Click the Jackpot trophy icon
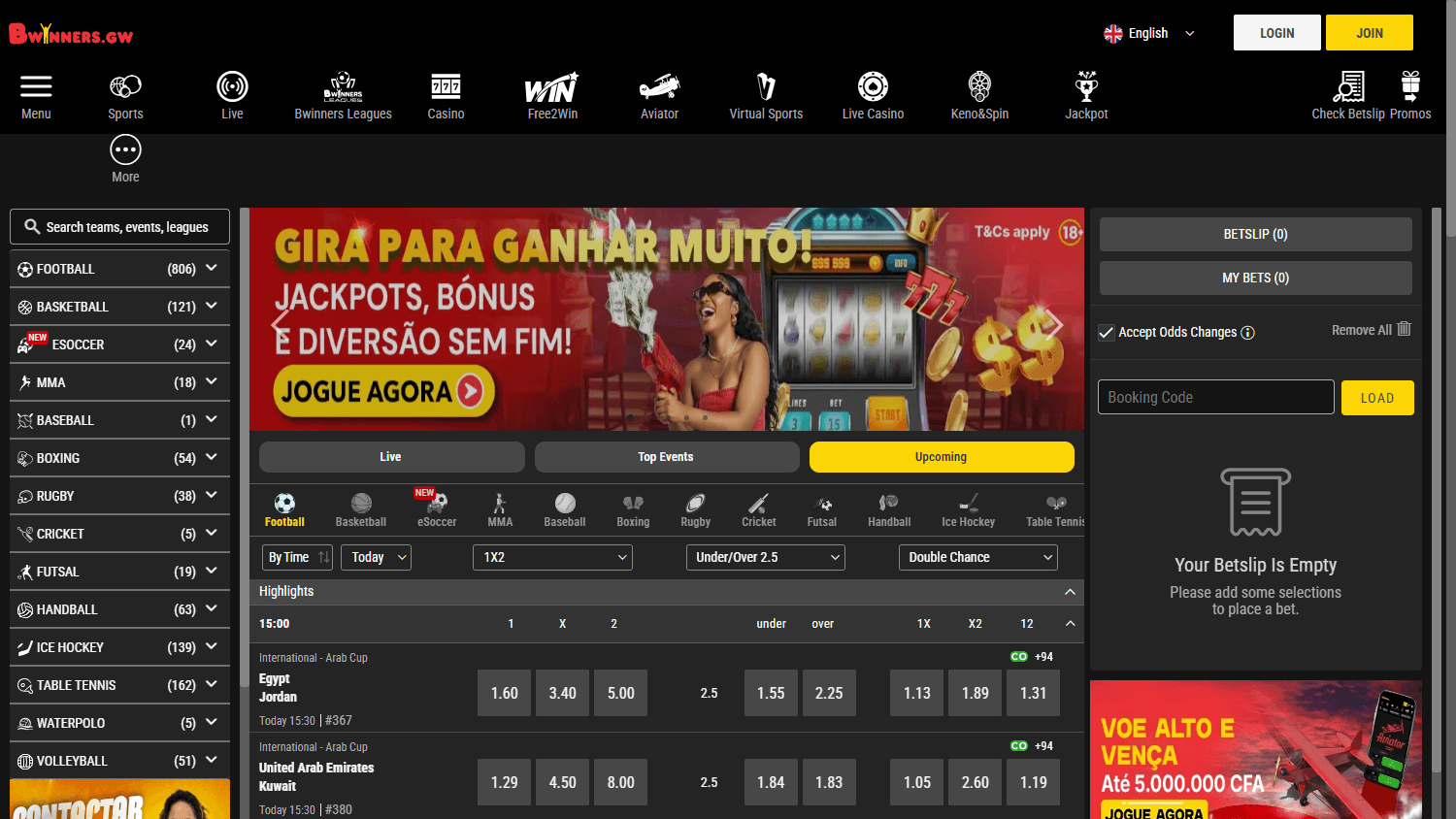 [1086, 94]
